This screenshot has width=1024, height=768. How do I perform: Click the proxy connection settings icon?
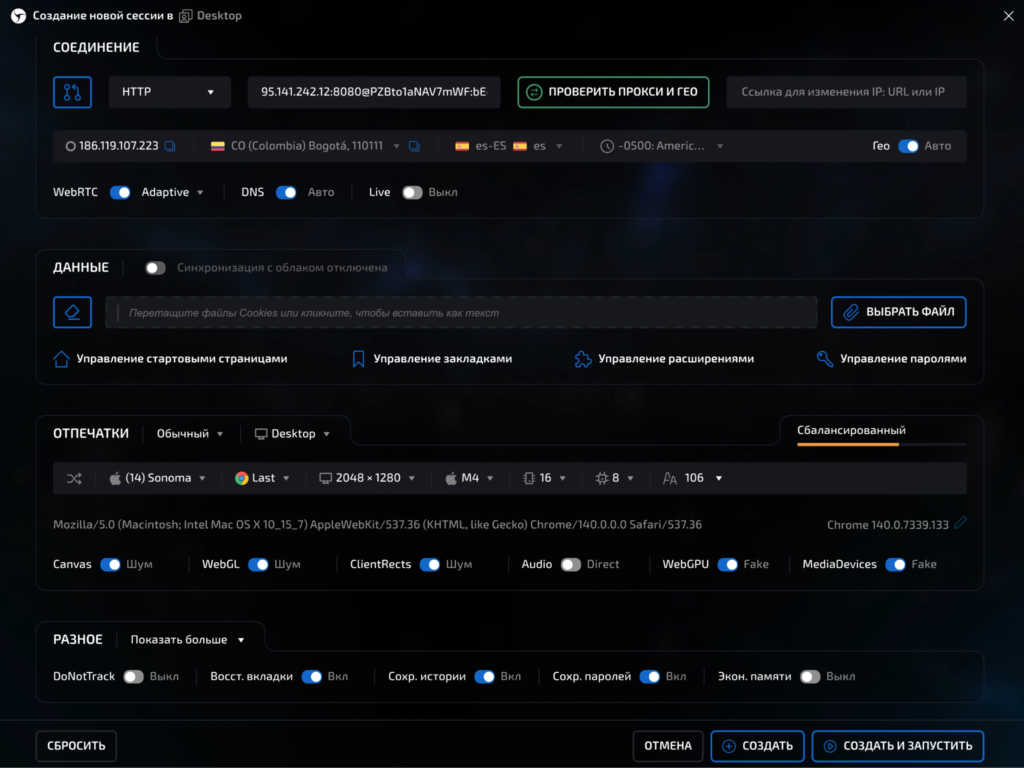pyautogui.click(x=72, y=92)
